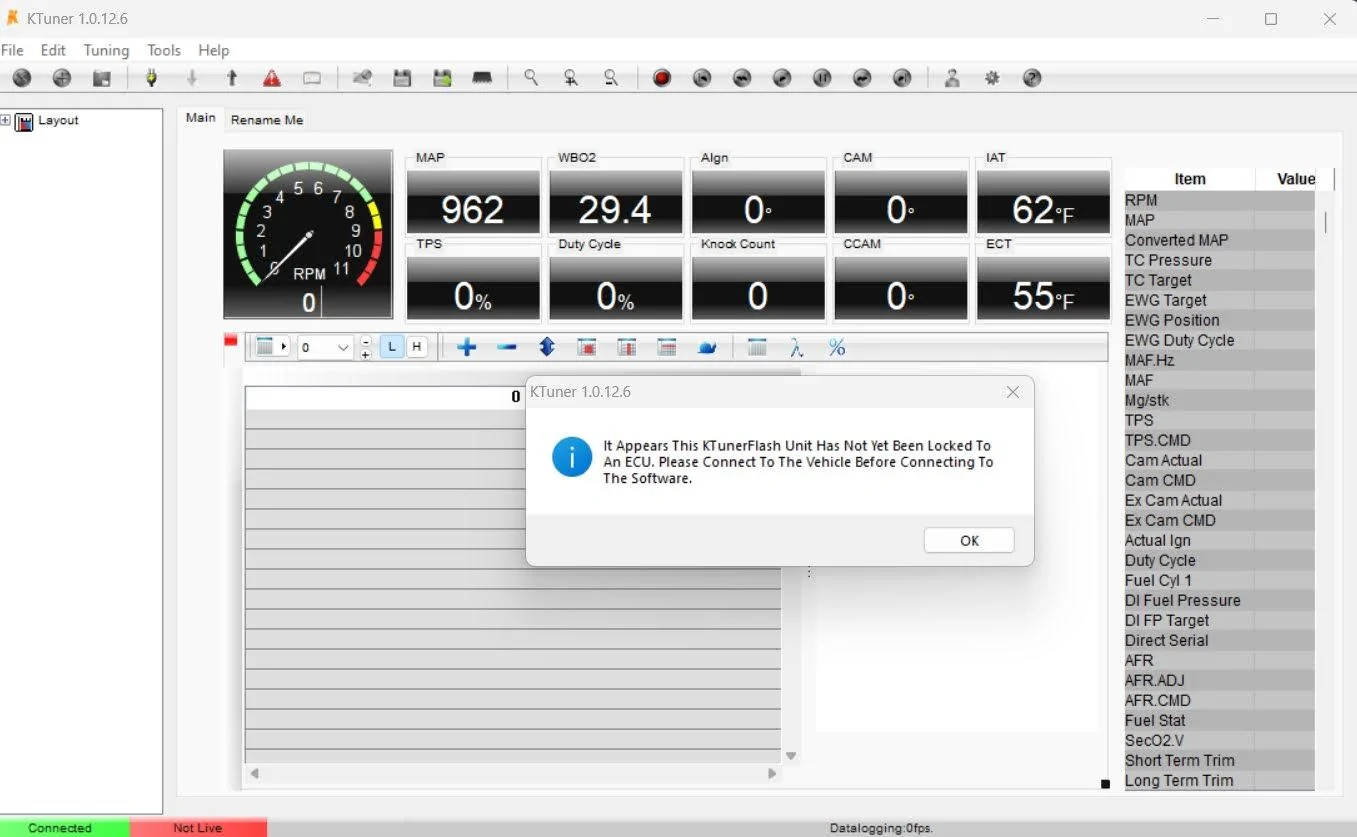Viewport: 1357px width, 837px height.
Task: Pause datalog playback in the toolbar
Action: tap(822, 78)
